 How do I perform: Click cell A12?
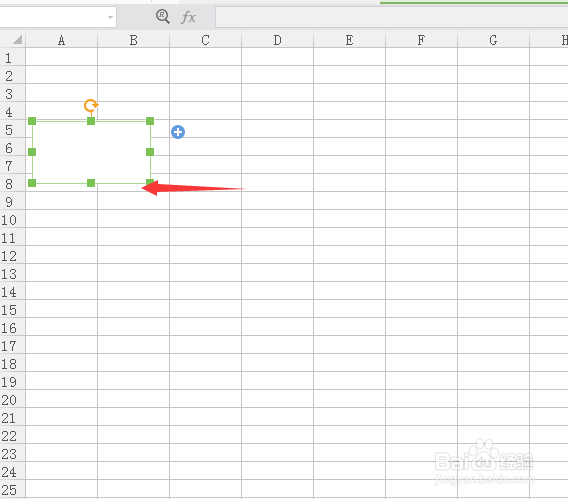coord(62,255)
